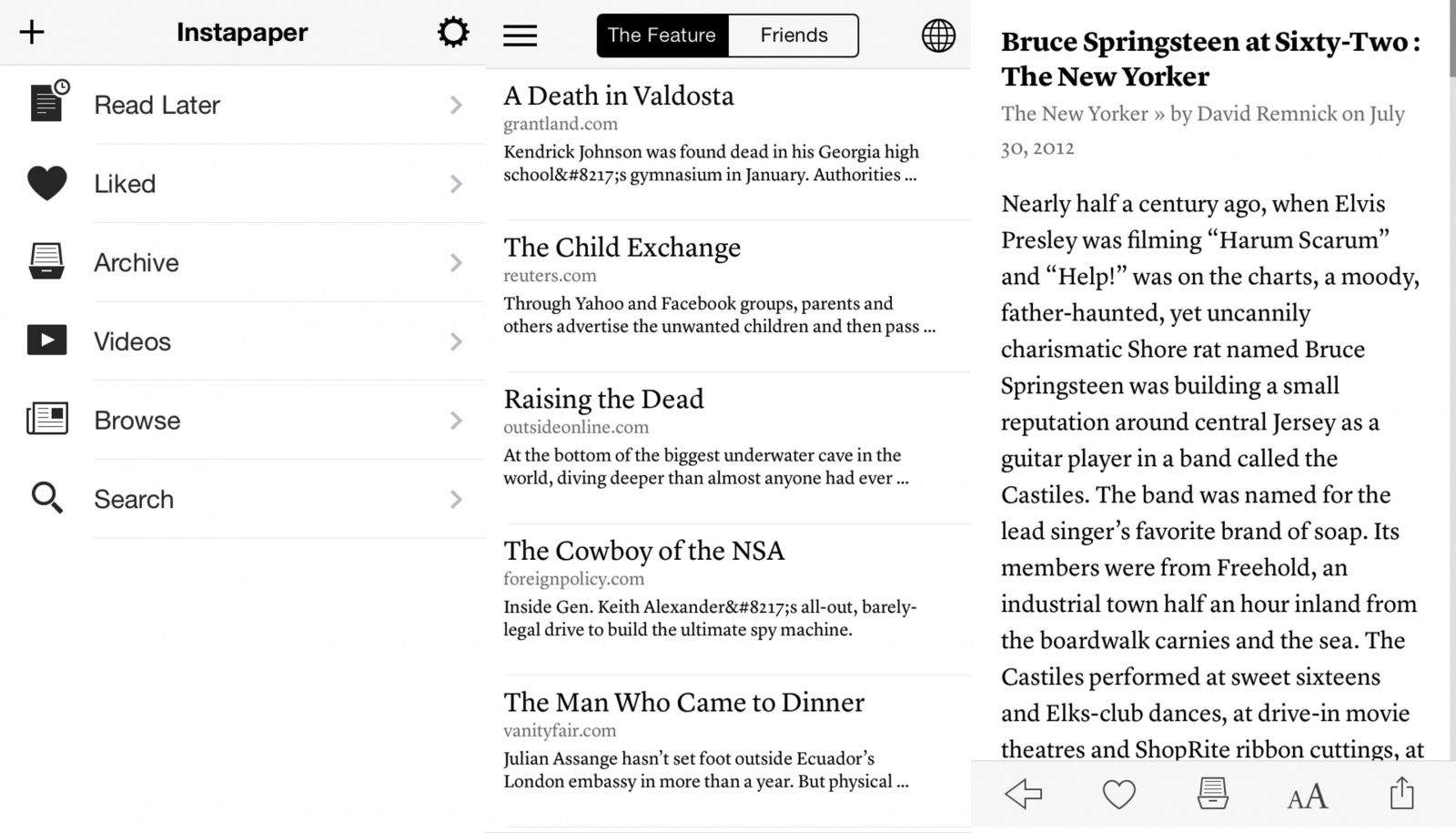
Task: Open text size options (AA icon)
Action: 1307,797
